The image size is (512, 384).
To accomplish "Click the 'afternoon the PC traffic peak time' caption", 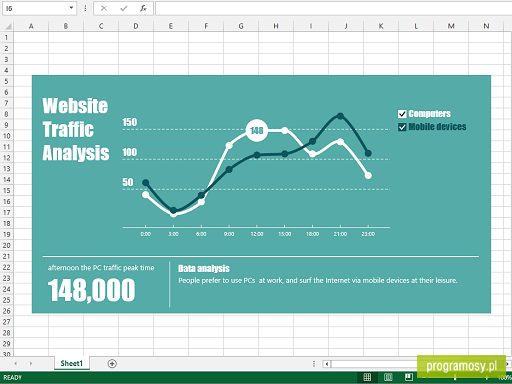I will point(101,268).
